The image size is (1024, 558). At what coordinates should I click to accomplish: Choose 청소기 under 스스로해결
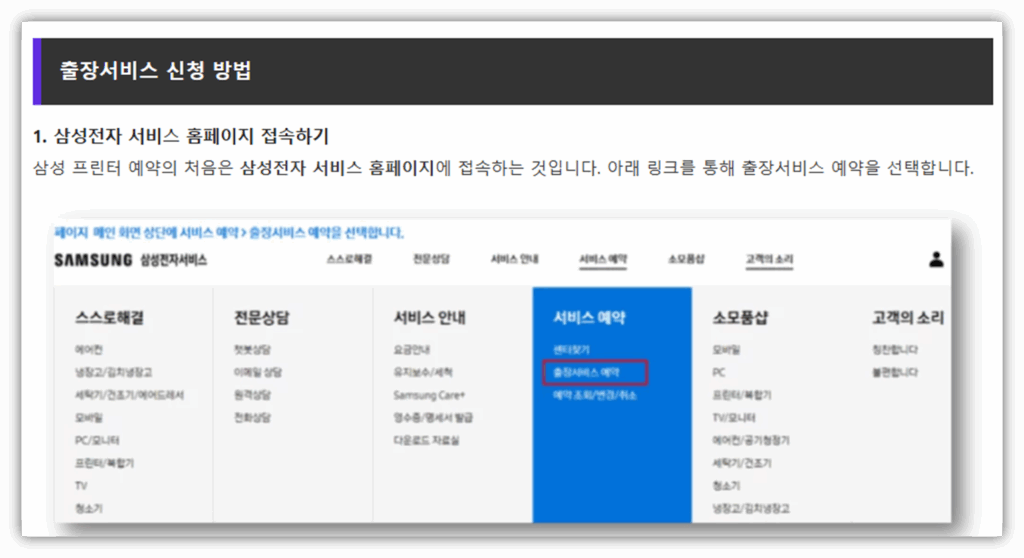(89, 508)
